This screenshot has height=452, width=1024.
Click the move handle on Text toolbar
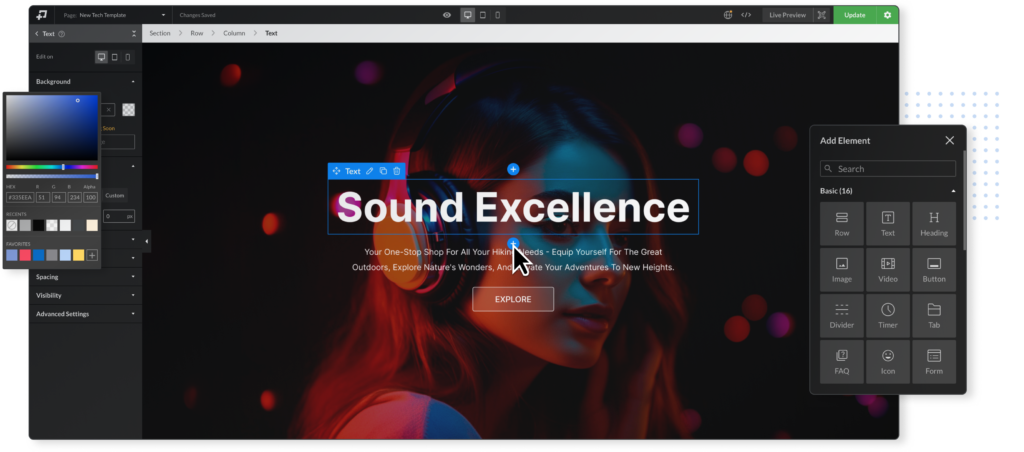pyautogui.click(x=336, y=171)
